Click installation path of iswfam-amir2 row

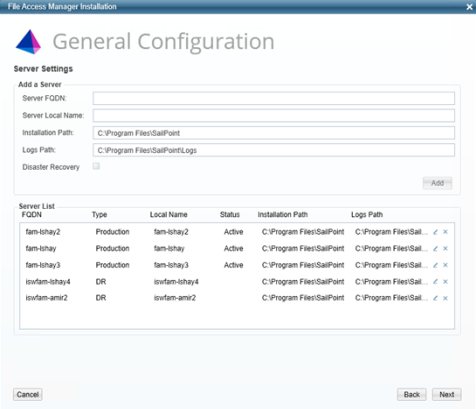click(x=303, y=298)
